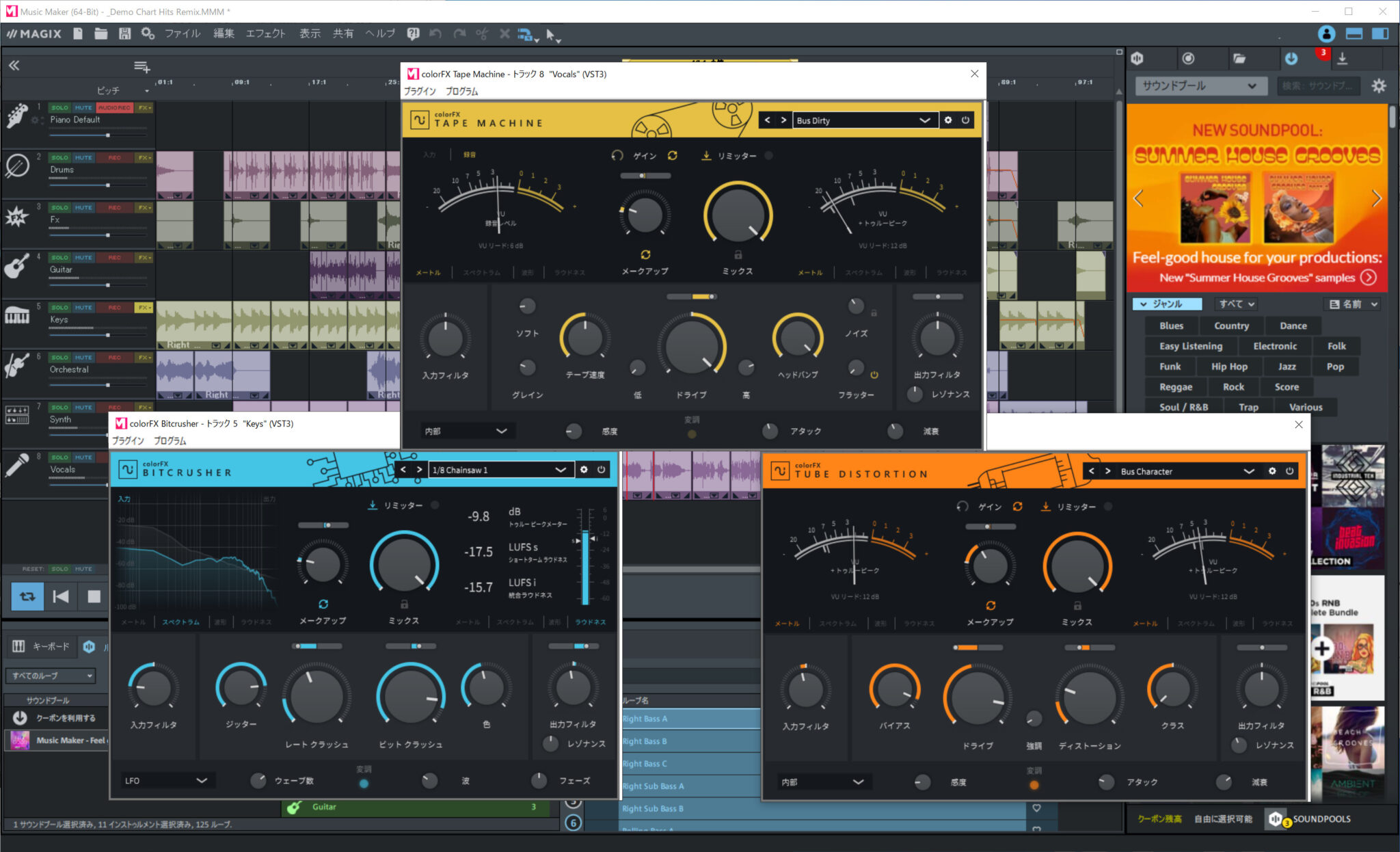Select the Hip Hop genre button
The width and height of the screenshot is (1400, 852).
[x=1229, y=366]
